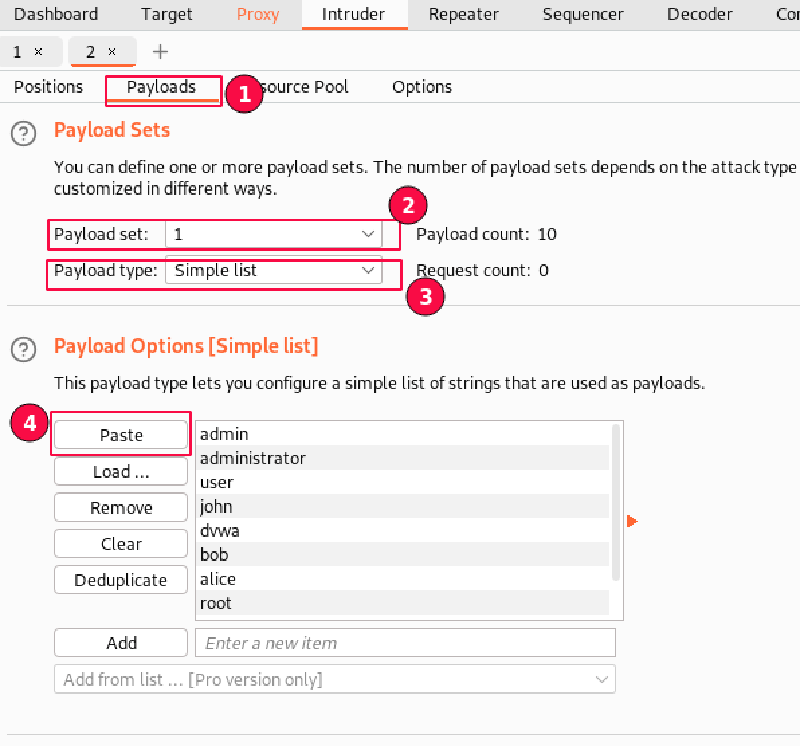Switch to the Repeater tab
The width and height of the screenshot is (800, 746).
pos(462,14)
